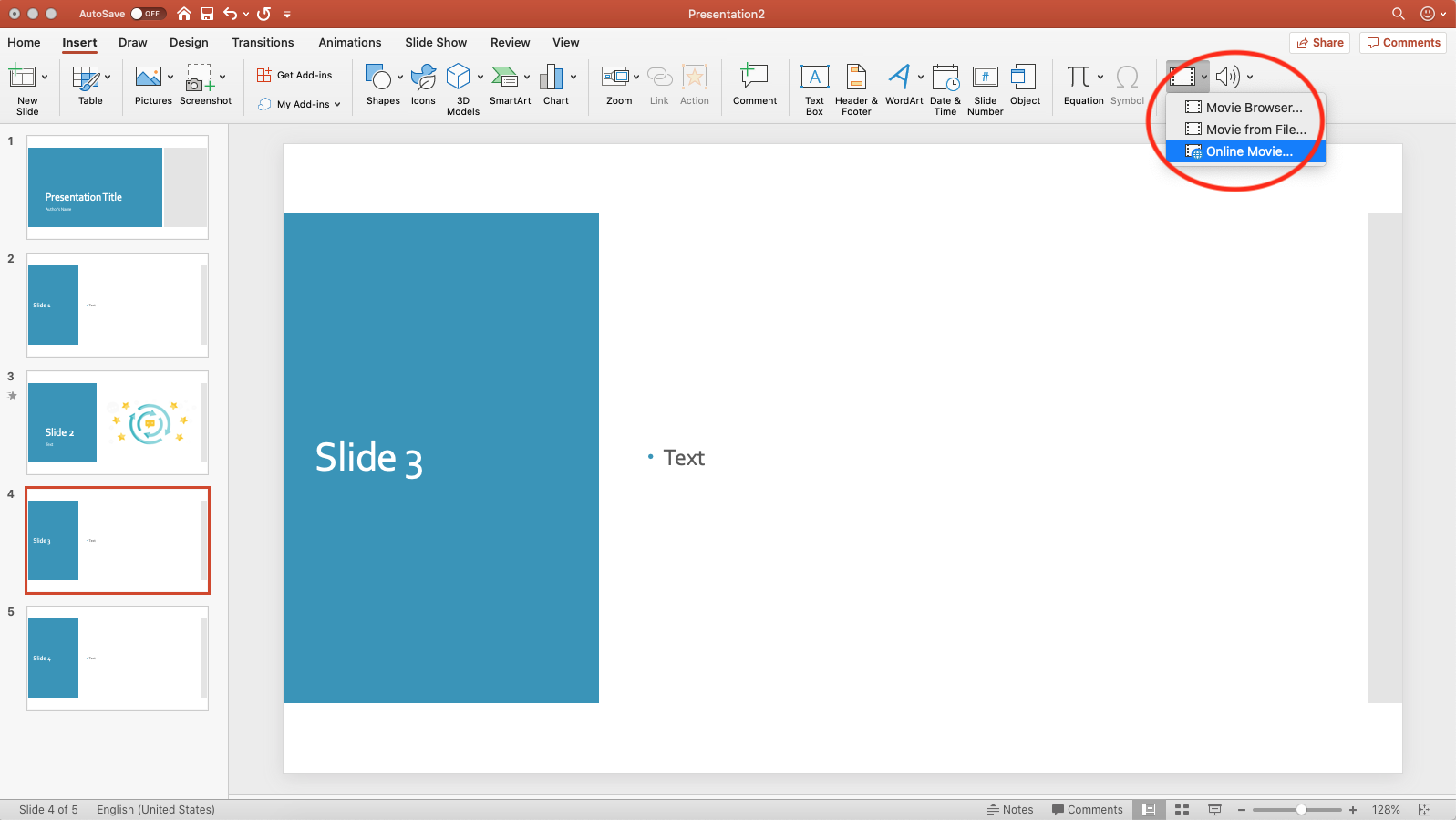Toggle AutoSave switch
The width and height of the screenshot is (1456, 820).
148,14
